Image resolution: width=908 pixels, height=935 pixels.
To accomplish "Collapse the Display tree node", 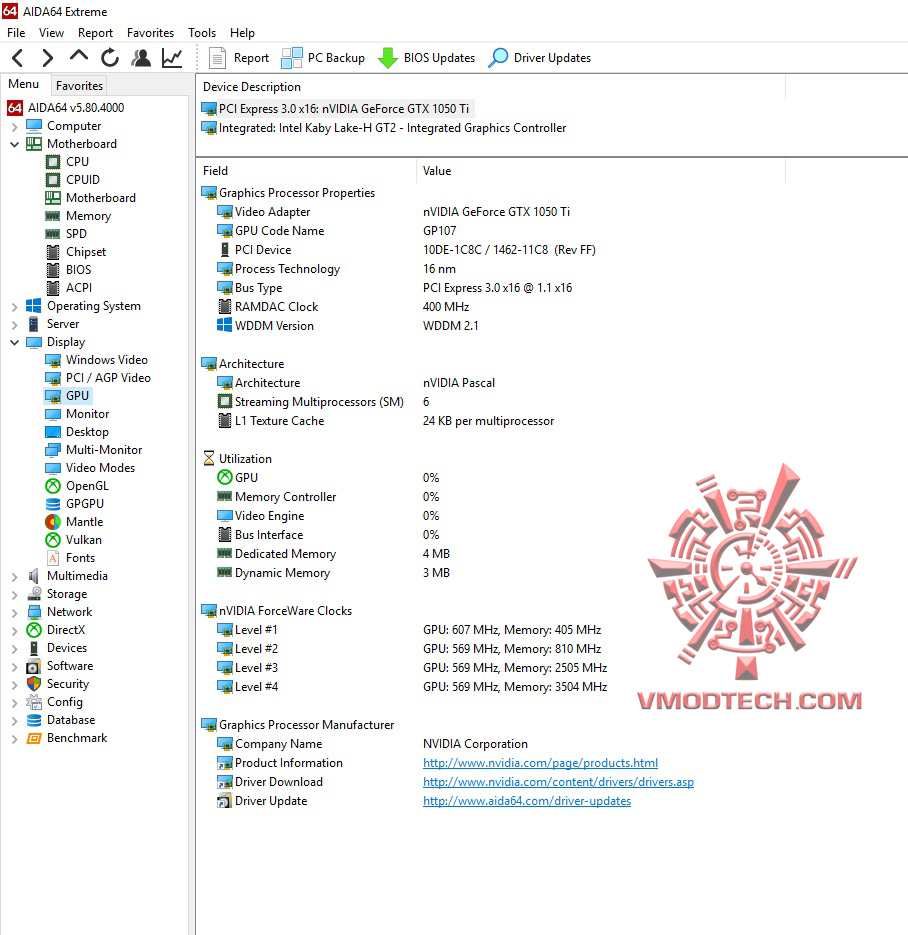I will (x=14, y=342).
